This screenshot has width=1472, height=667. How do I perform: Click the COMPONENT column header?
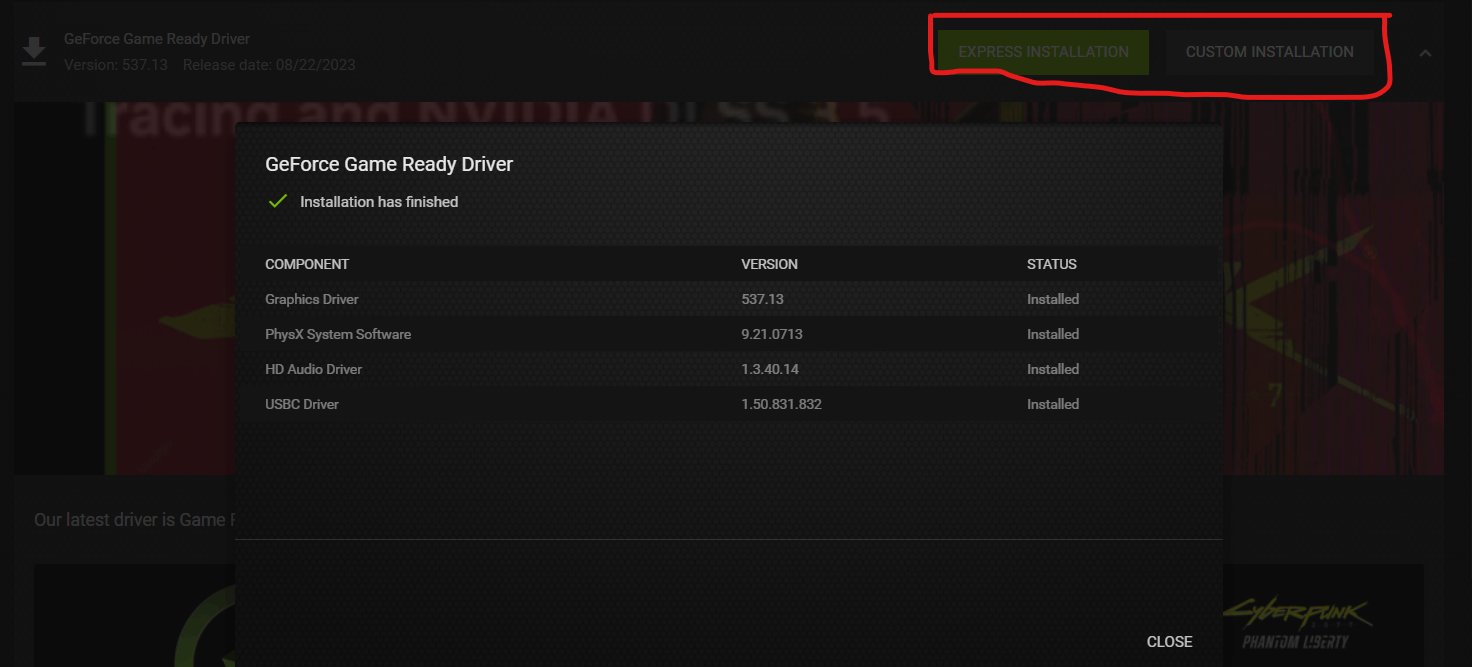[x=307, y=264]
